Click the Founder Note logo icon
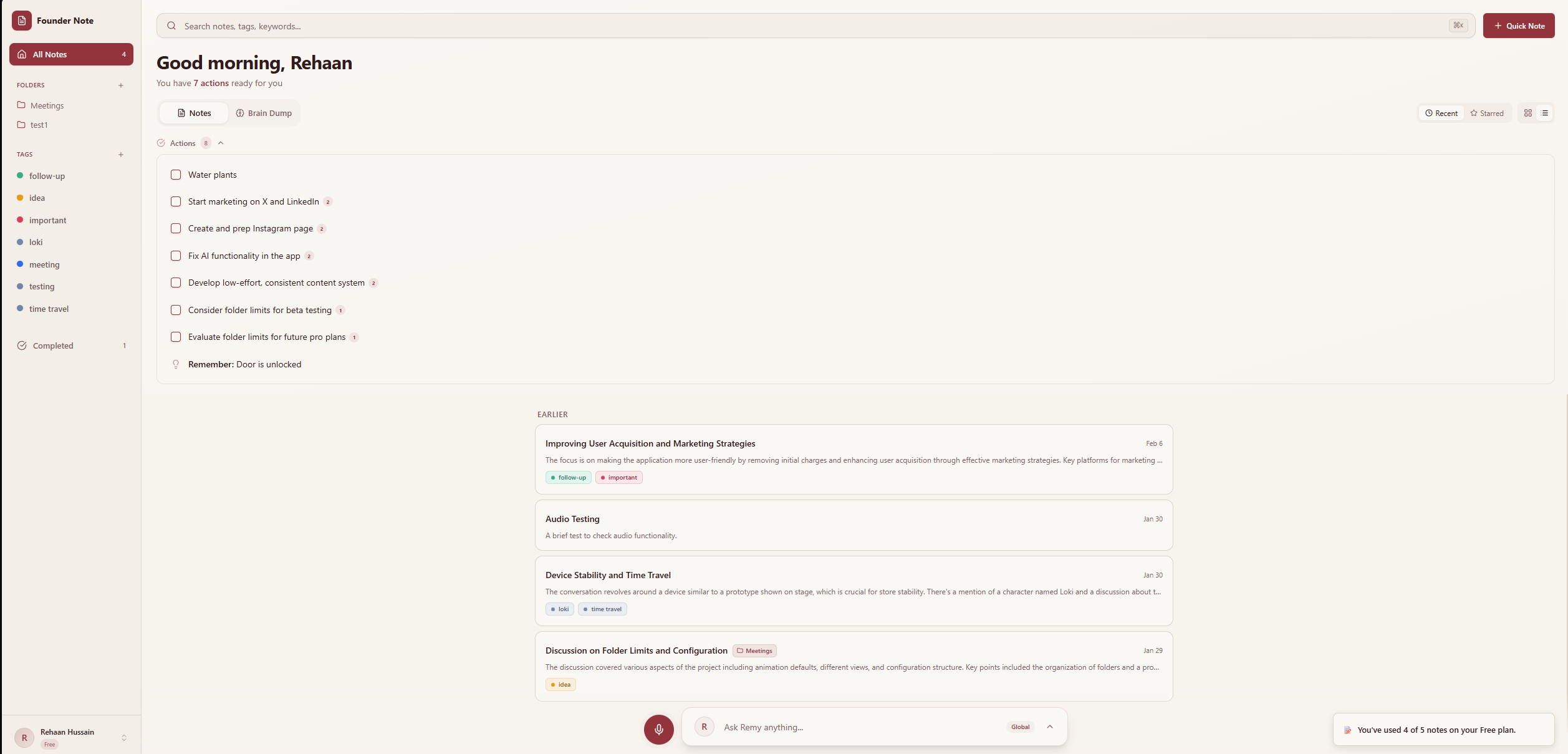The image size is (1568, 754). click(x=22, y=21)
